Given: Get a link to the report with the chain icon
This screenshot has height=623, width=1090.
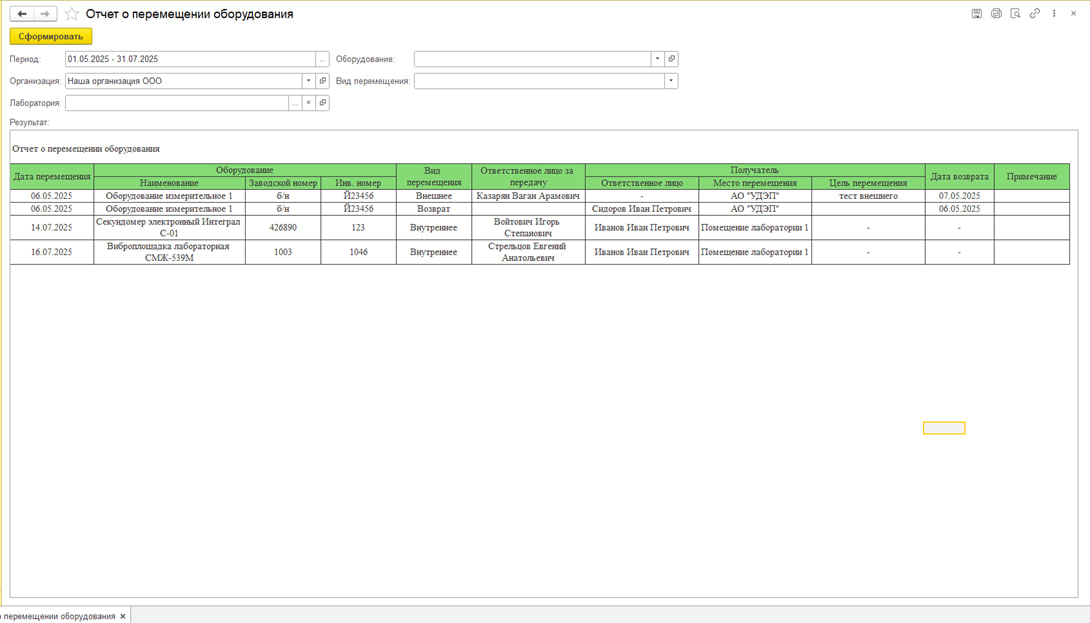Looking at the screenshot, I should [1035, 13].
